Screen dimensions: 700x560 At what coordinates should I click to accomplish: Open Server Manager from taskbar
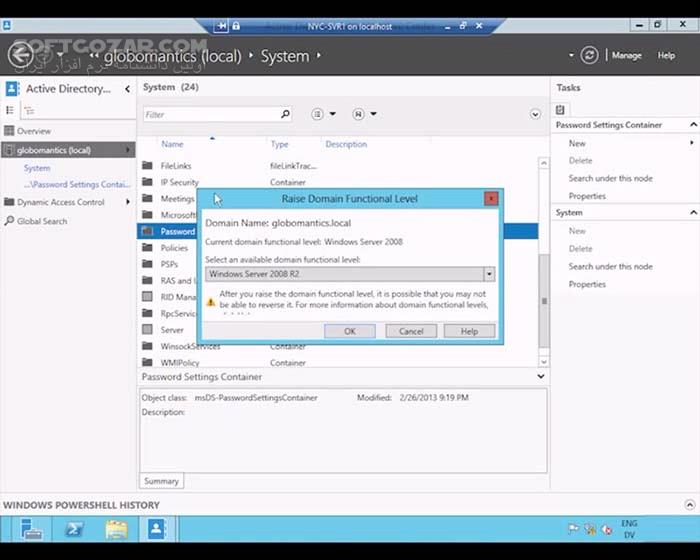coord(30,529)
